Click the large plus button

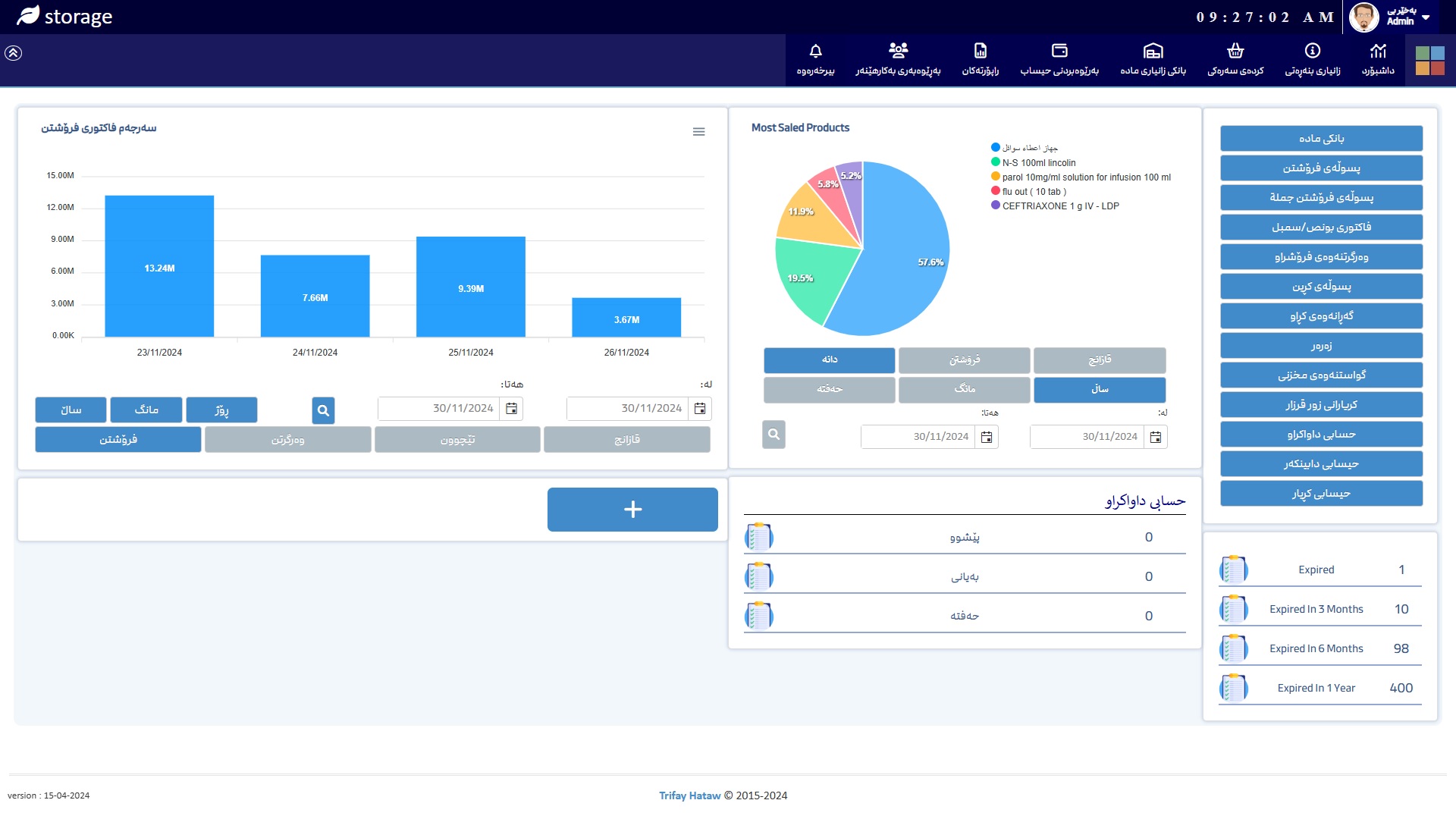(x=632, y=510)
